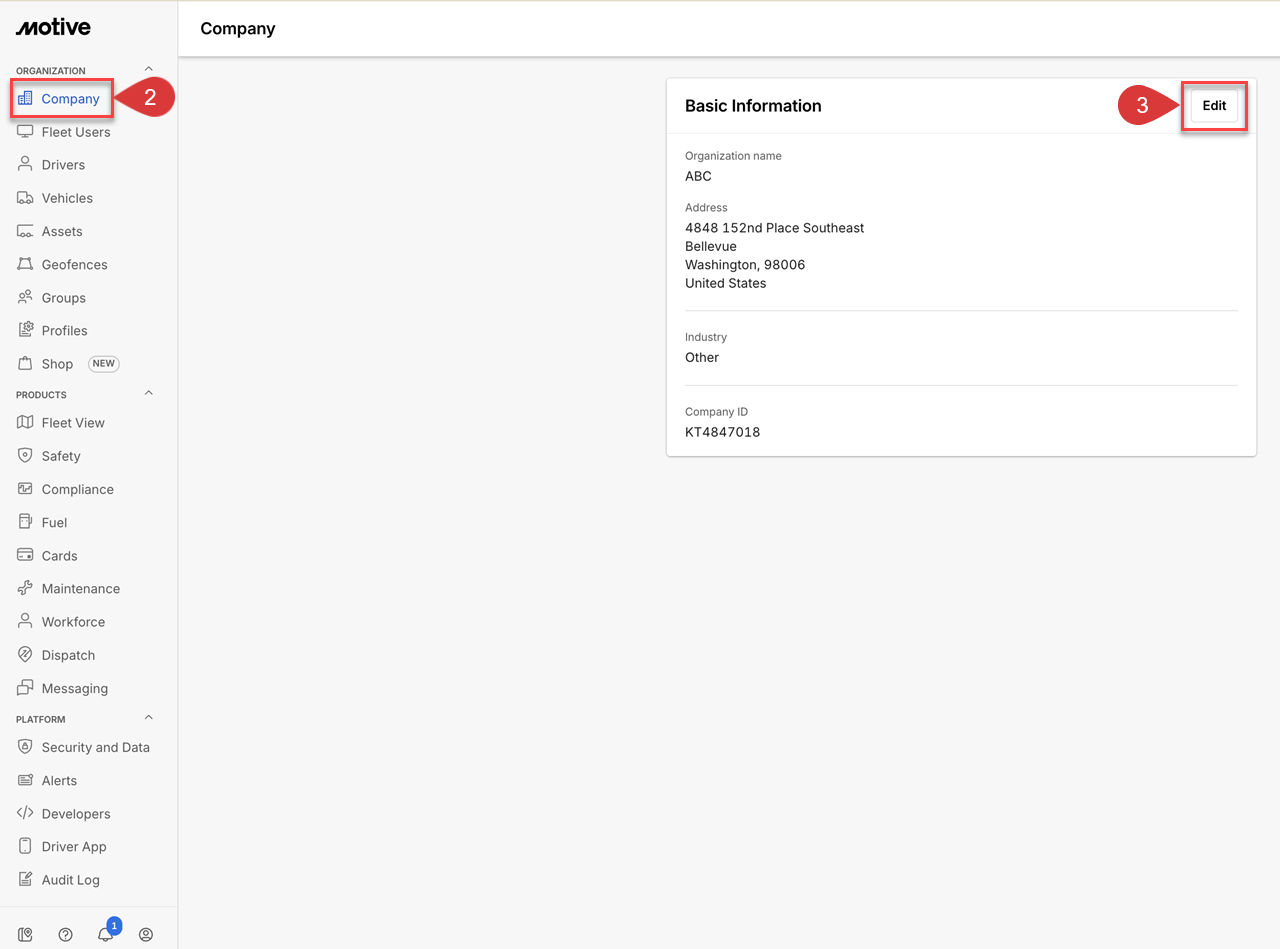This screenshot has width=1280, height=949.
Task: Open the Cards icon in sidebar
Action: (x=23, y=555)
